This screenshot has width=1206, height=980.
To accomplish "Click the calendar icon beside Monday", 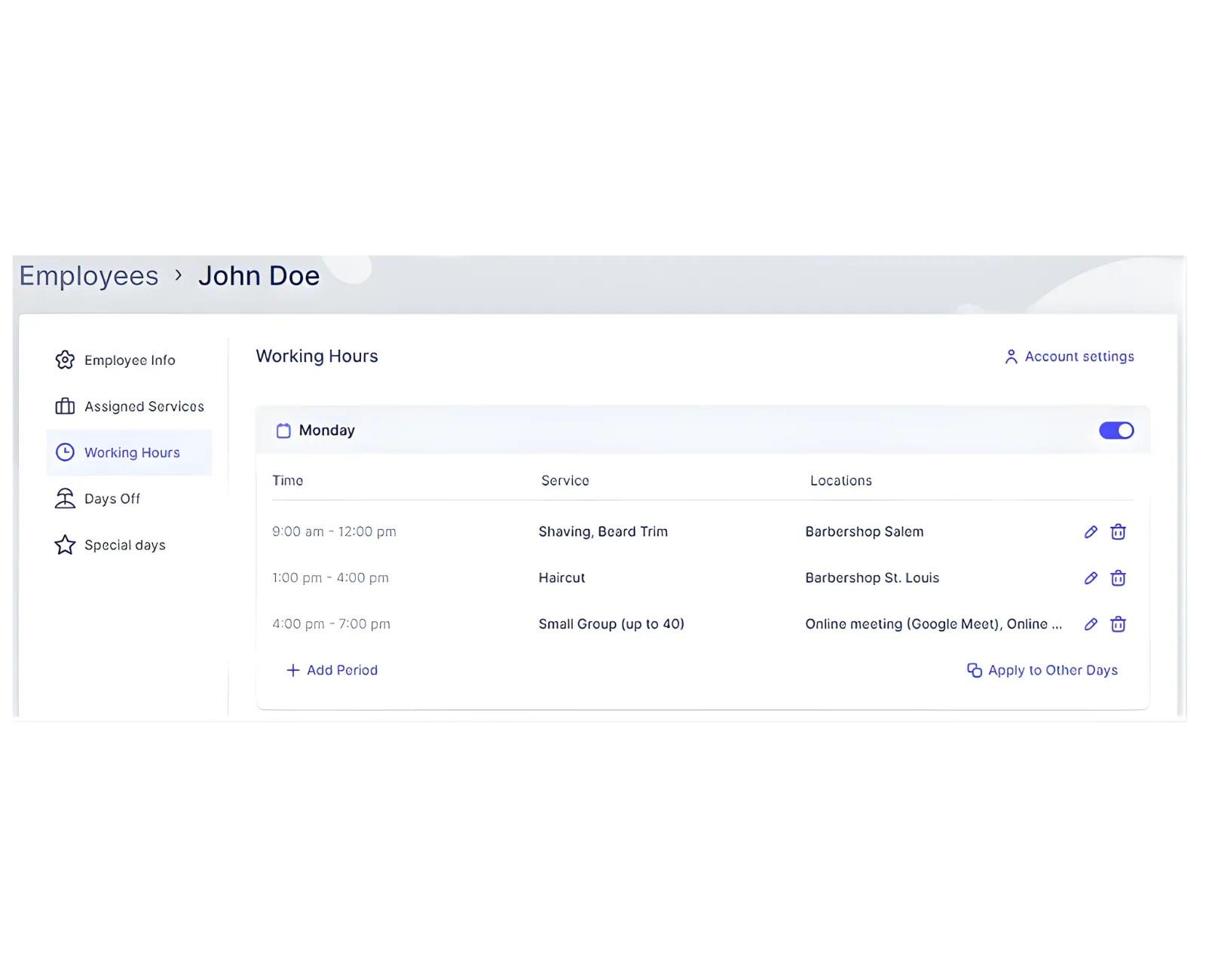I will click(x=283, y=430).
